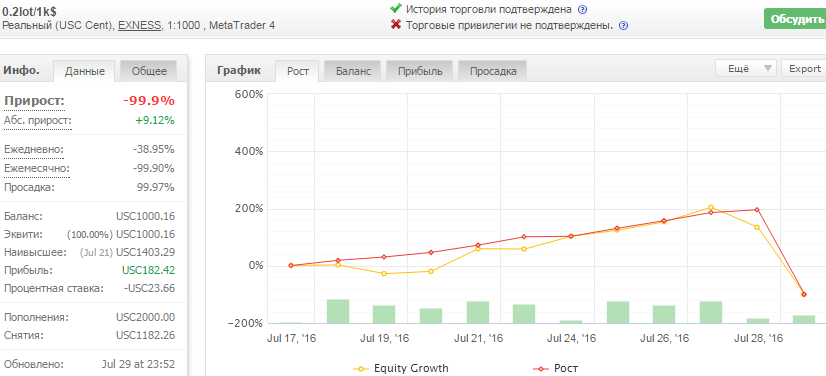This screenshot has height=376, width=826.
Task: Click the Инфо. panel heading
Action: point(22,70)
